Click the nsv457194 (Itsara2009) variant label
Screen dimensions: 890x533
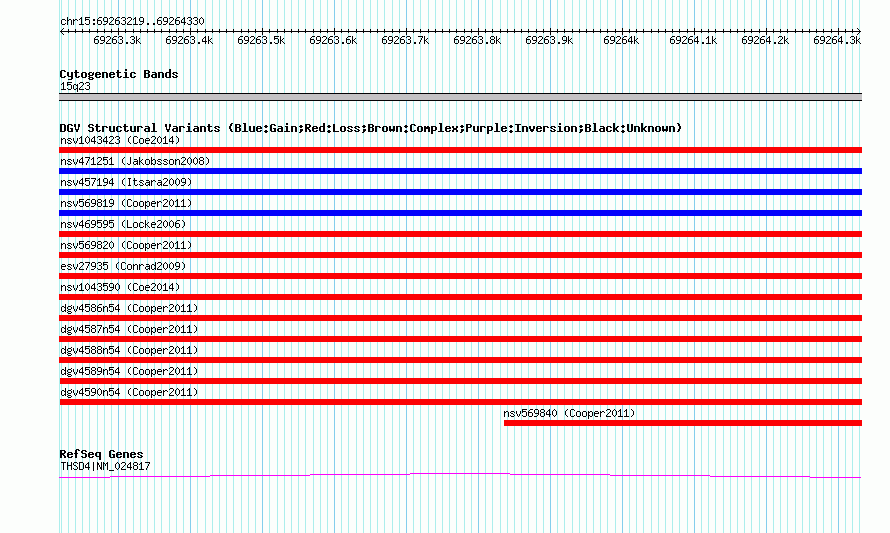[x=126, y=182]
